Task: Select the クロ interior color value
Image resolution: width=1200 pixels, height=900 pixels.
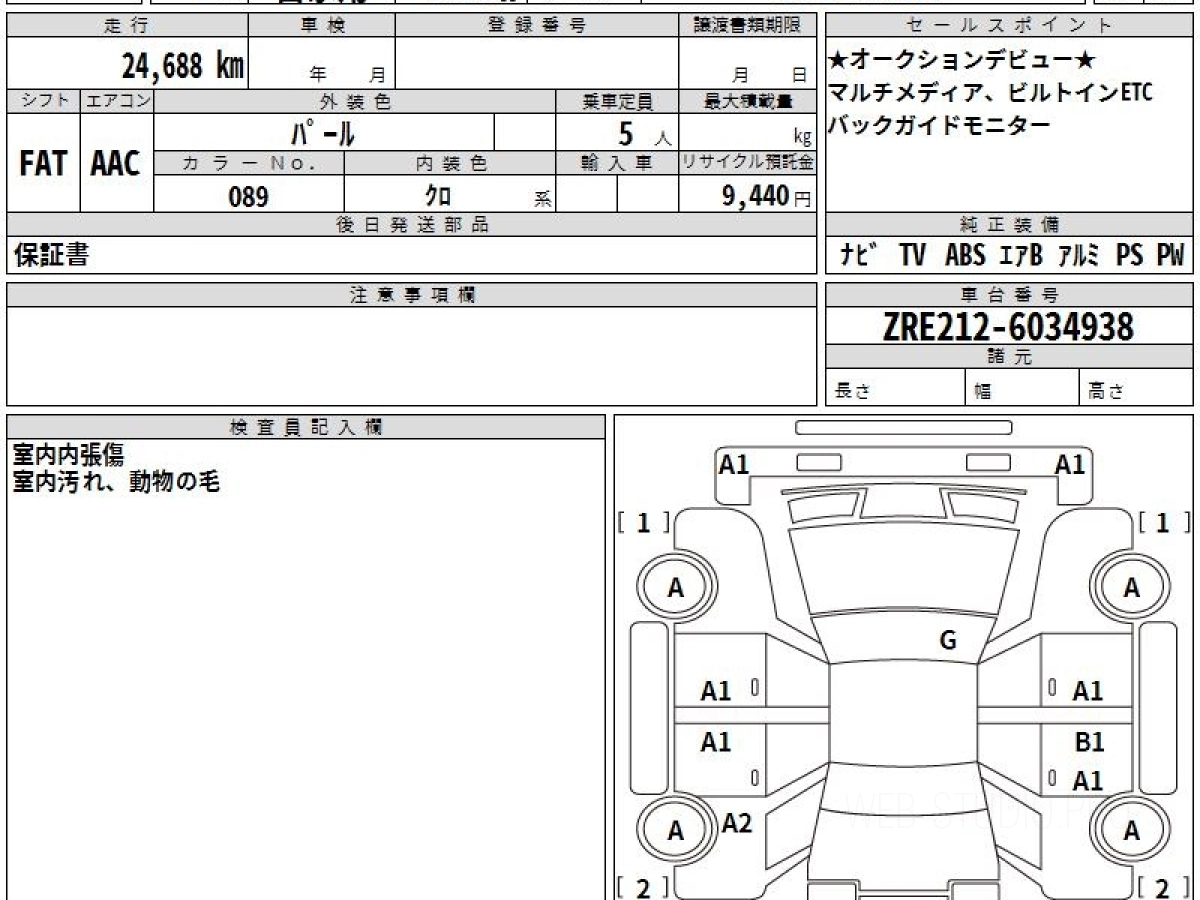Action: point(437,196)
